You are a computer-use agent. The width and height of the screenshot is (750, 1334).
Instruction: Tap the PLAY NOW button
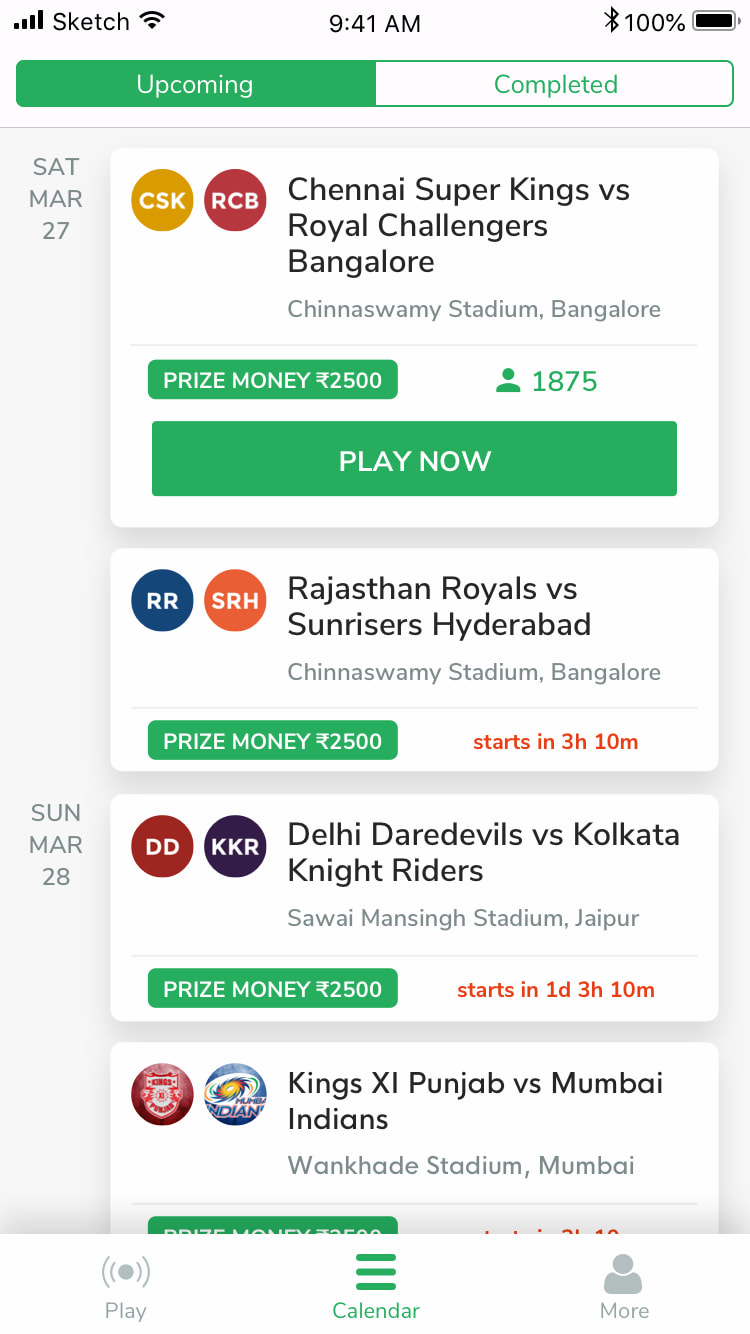[x=414, y=459]
